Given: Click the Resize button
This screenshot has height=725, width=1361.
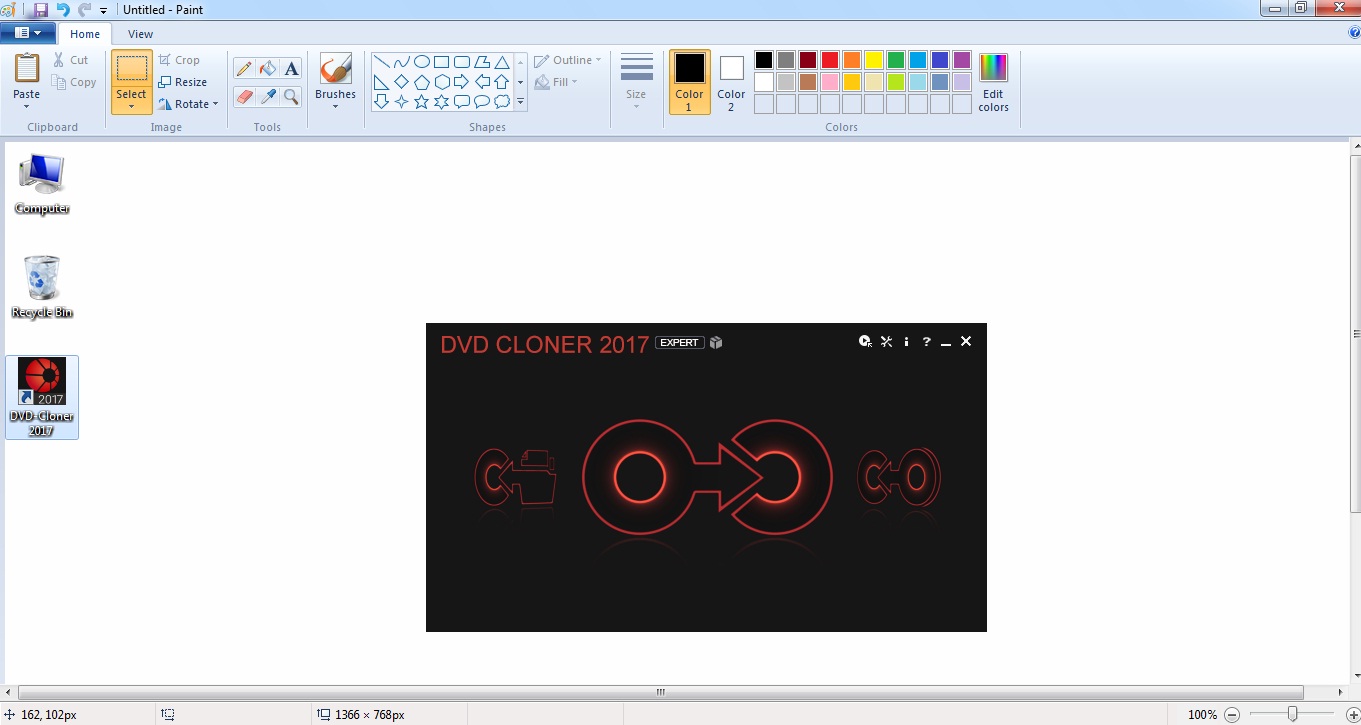Looking at the screenshot, I should click(x=183, y=82).
